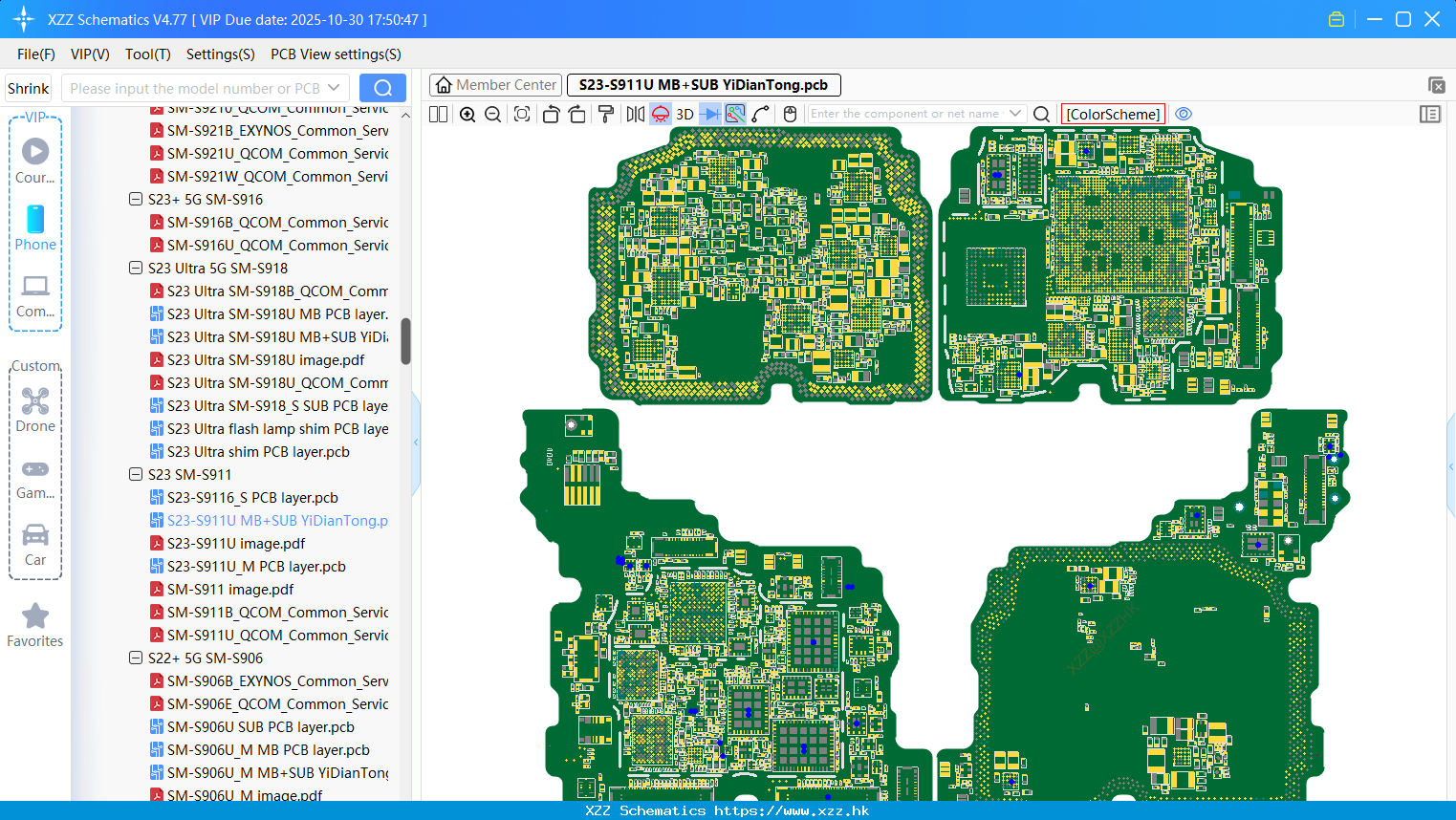Image resolution: width=1456 pixels, height=820 pixels.
Task: Click the split view layout icon
Action: tap(438, 114)
